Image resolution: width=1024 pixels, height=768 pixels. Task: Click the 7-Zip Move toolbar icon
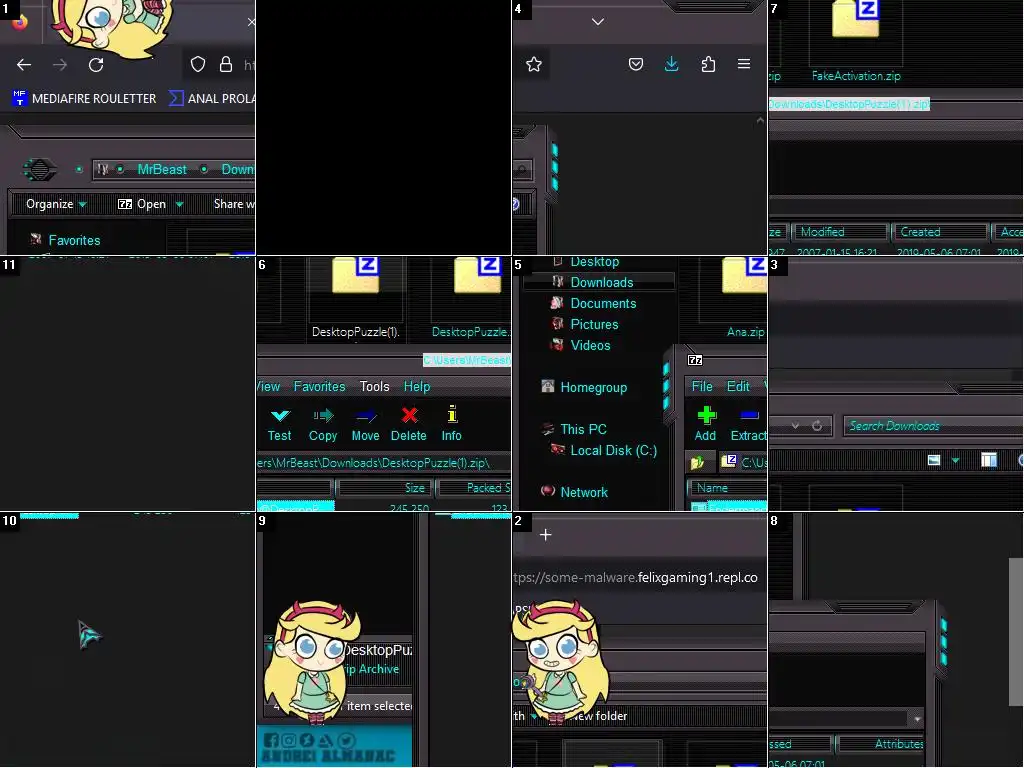366,423
